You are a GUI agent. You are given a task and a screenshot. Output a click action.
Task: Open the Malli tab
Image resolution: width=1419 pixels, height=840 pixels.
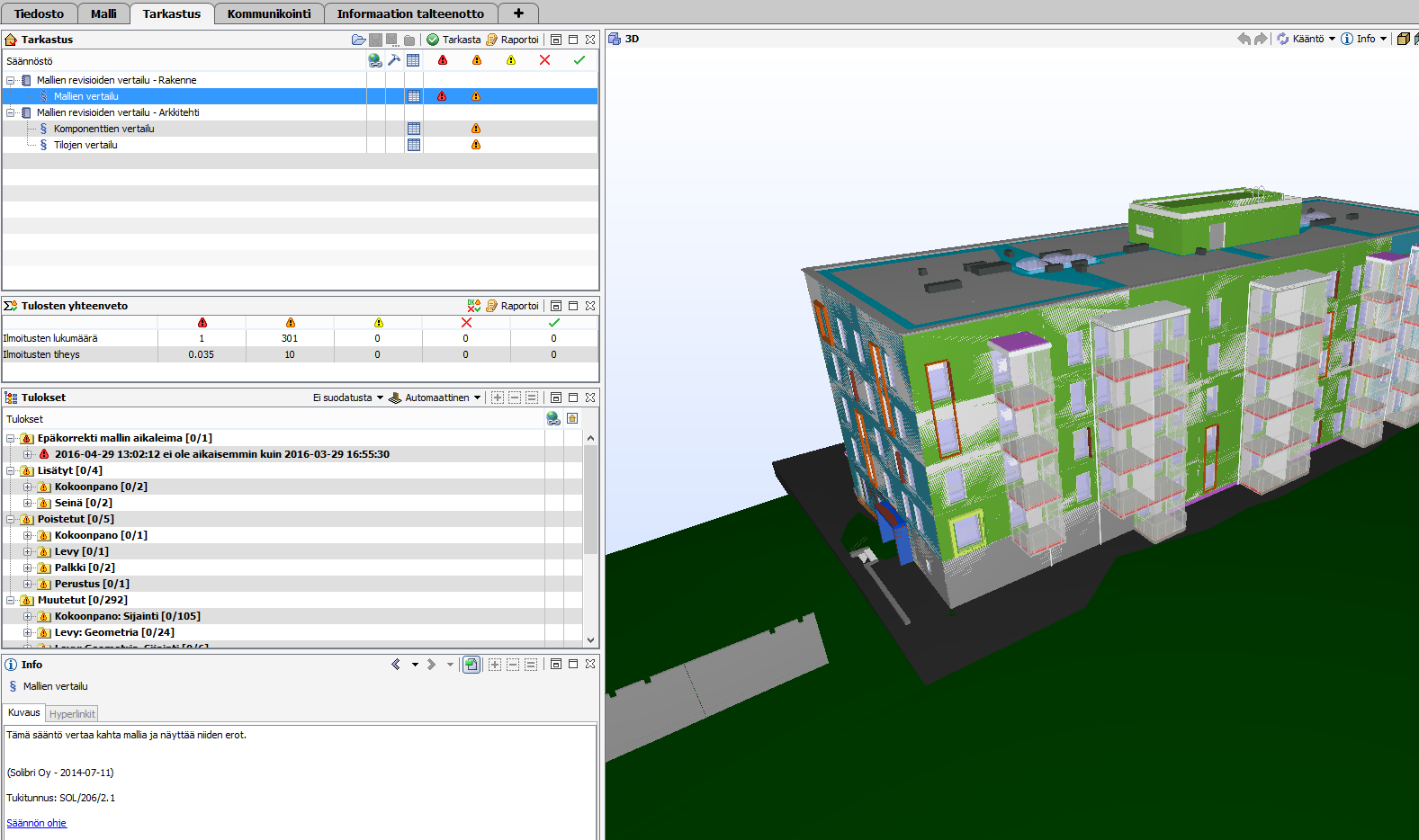(103, 13)
